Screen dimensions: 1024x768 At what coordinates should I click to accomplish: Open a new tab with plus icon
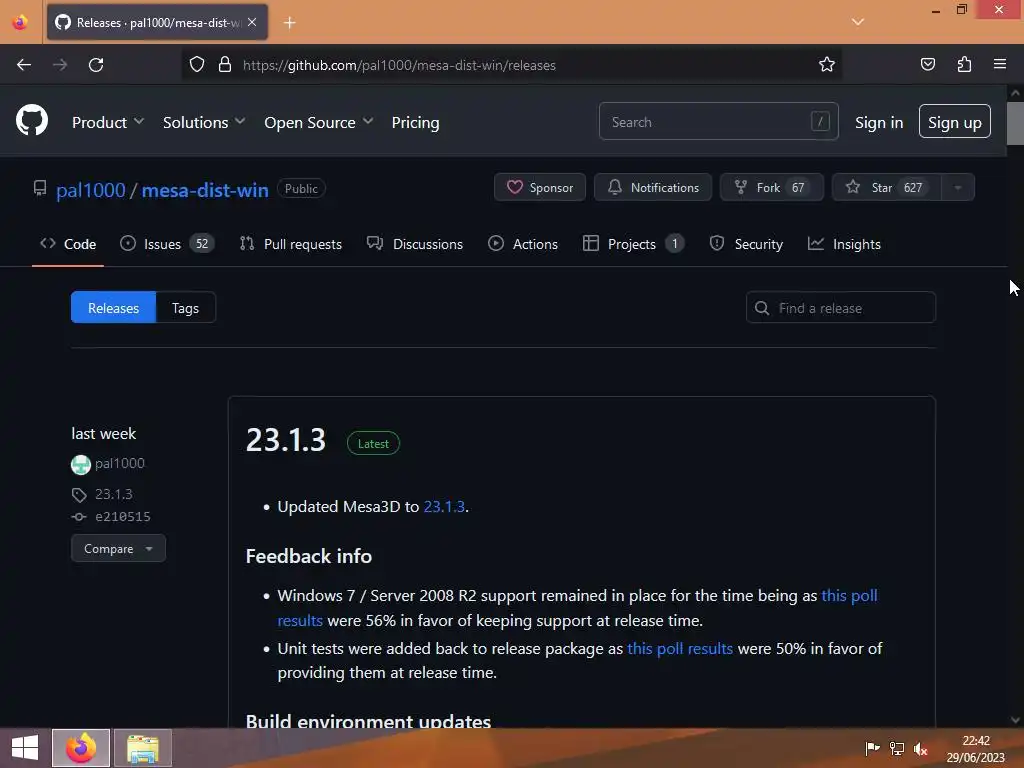pos(289,23)
